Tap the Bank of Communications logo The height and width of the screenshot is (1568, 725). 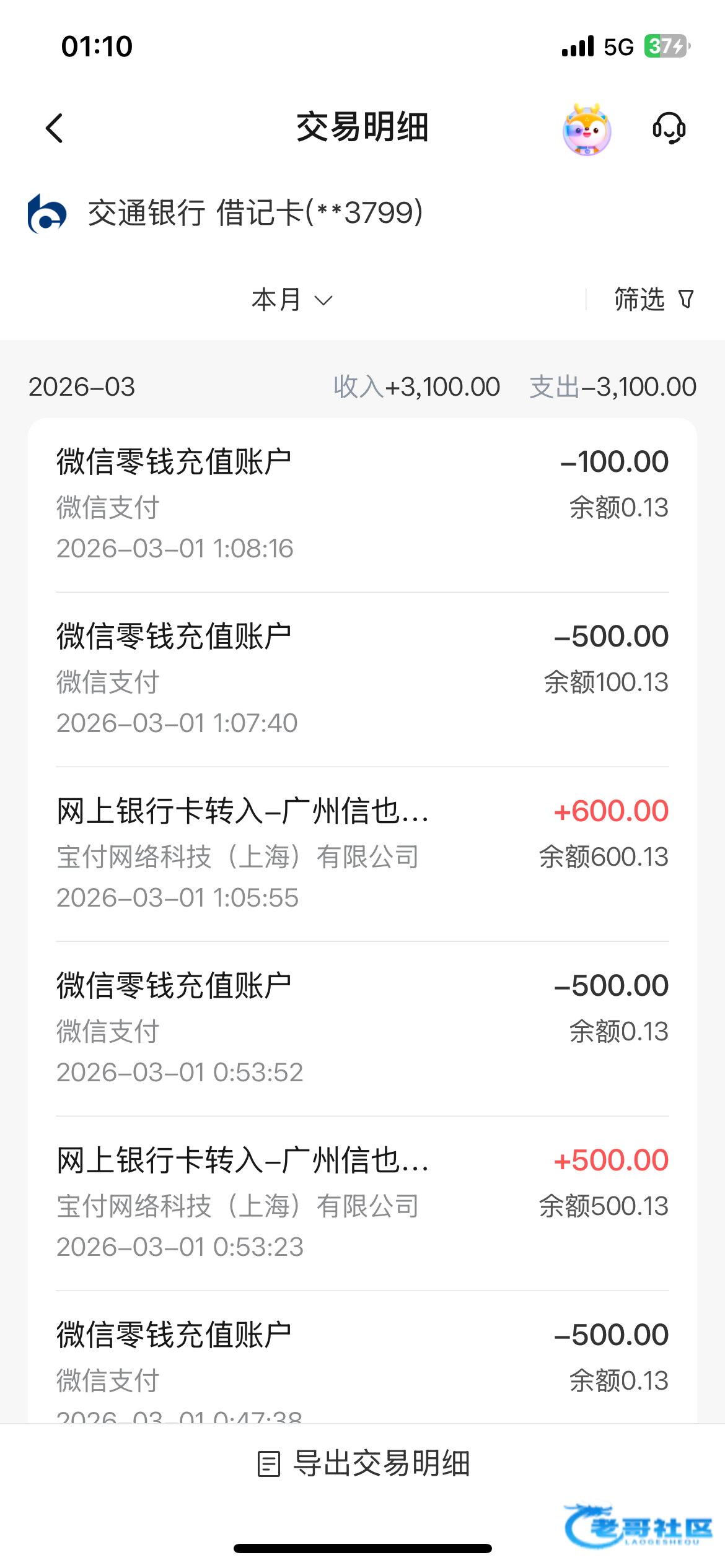(x=46, y=214)
